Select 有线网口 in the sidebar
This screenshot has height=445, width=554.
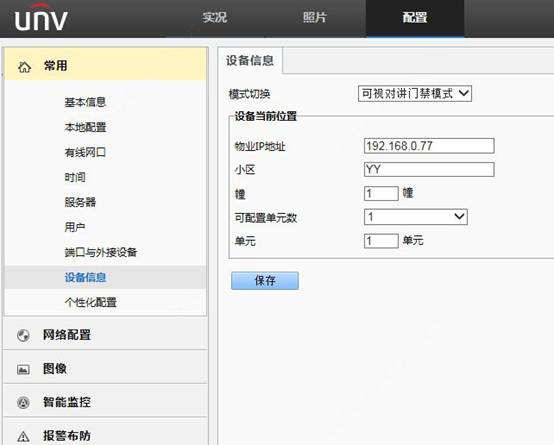pos(85,152)
